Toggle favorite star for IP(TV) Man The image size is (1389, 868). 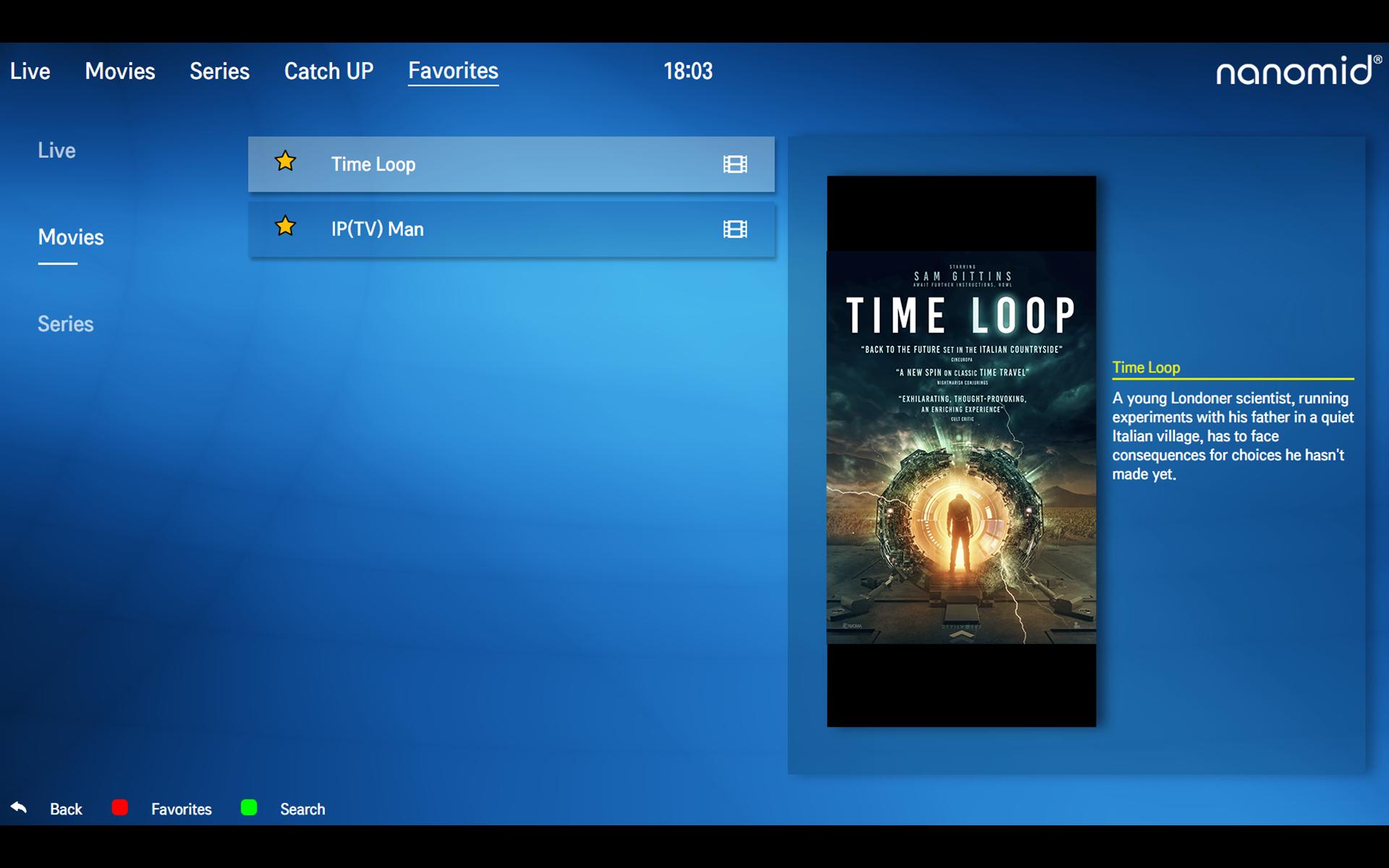pyautogui.click(x=286, y=226)
